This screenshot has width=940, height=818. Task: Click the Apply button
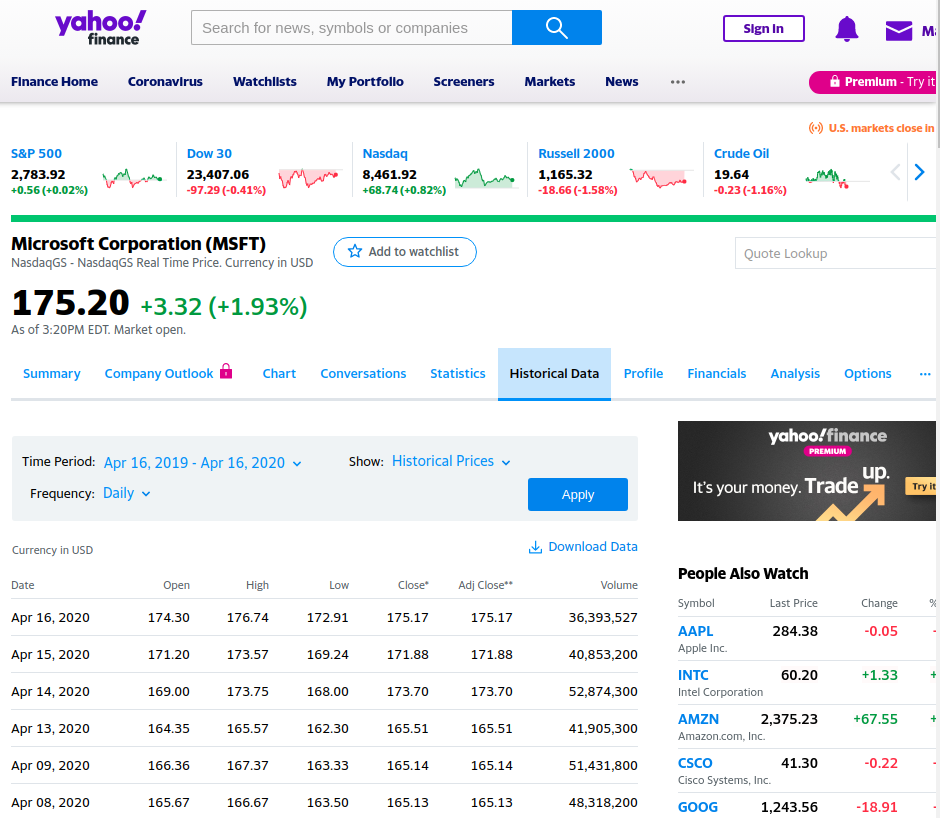click(578, 494)
